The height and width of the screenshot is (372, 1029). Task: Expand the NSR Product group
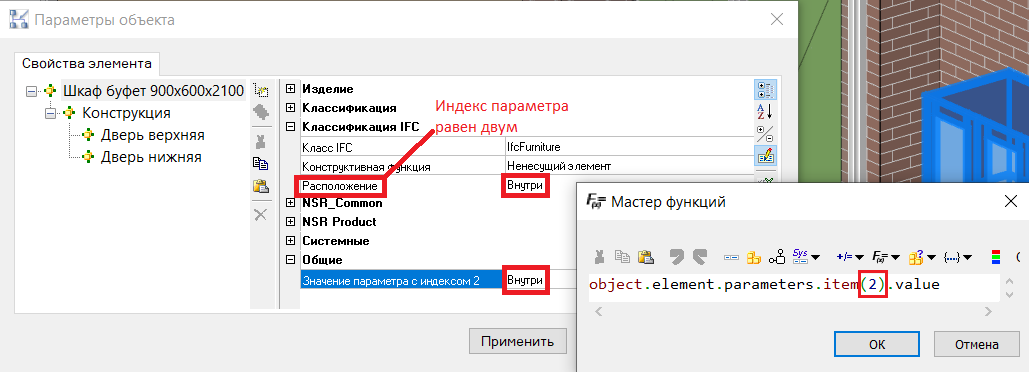pyautogui.click(x=291, y=222)
